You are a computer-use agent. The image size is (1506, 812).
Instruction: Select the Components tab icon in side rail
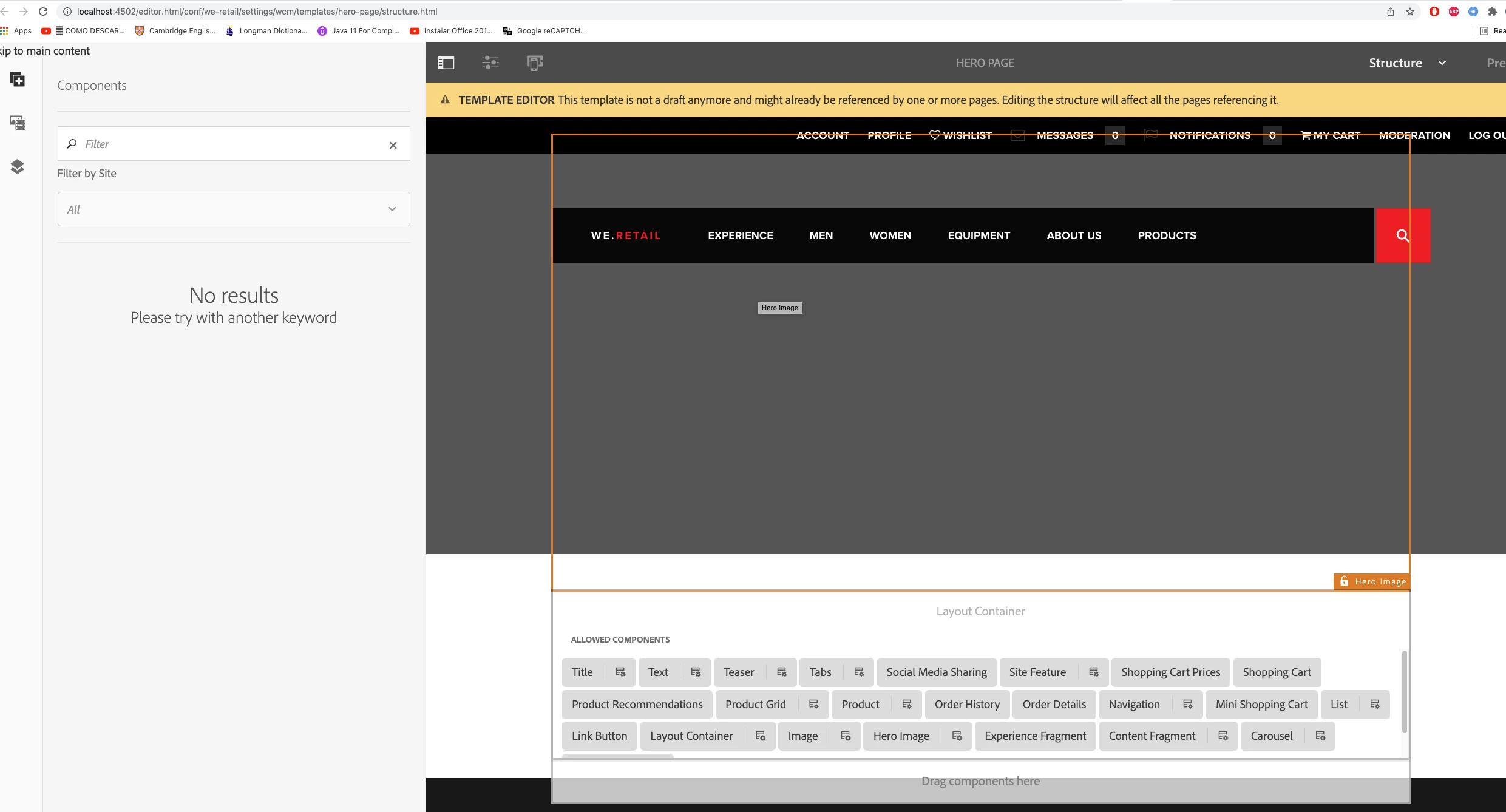click(x=17, y=80)
